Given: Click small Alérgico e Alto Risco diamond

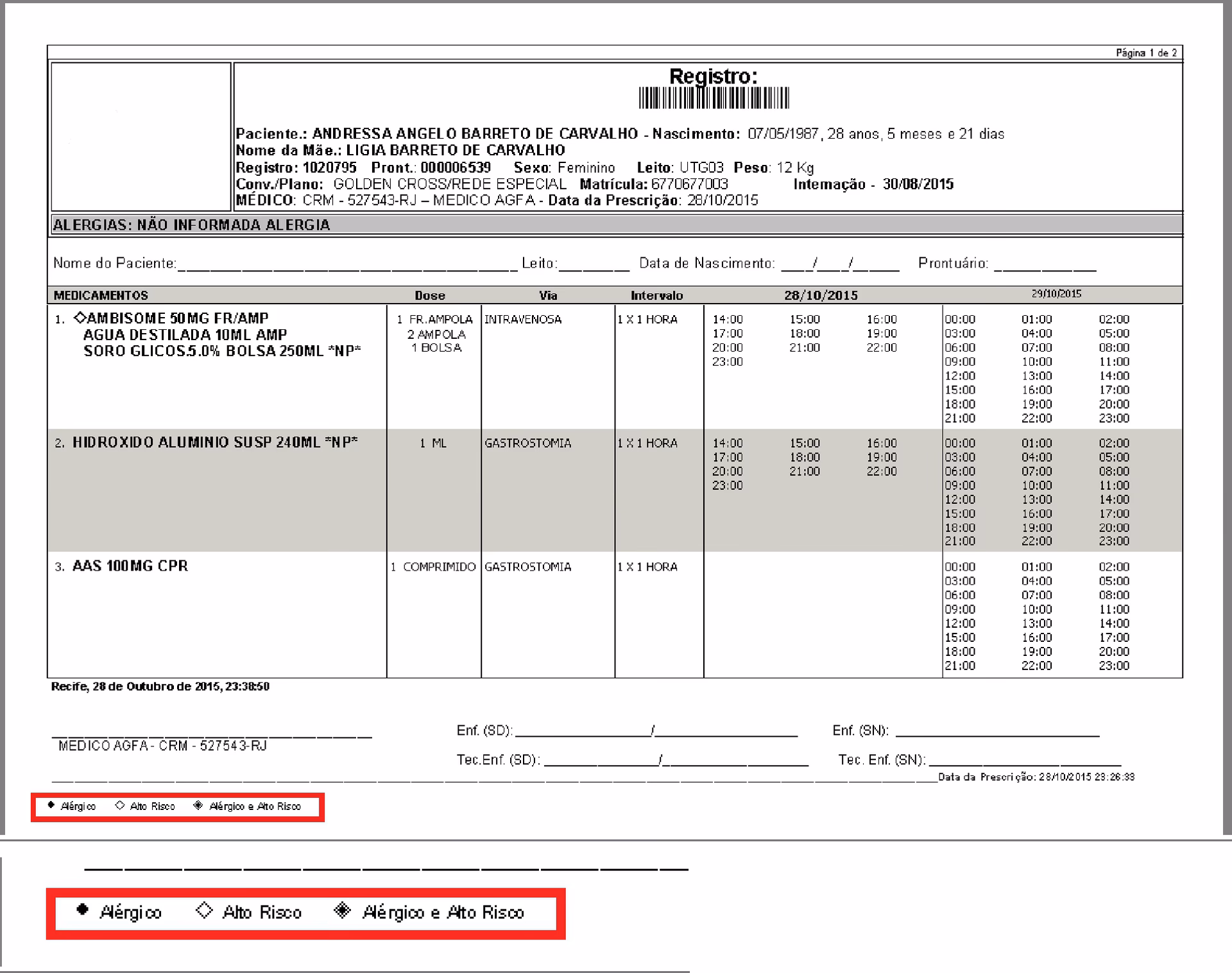Looking at the screenshot, I should click(198, 805).
